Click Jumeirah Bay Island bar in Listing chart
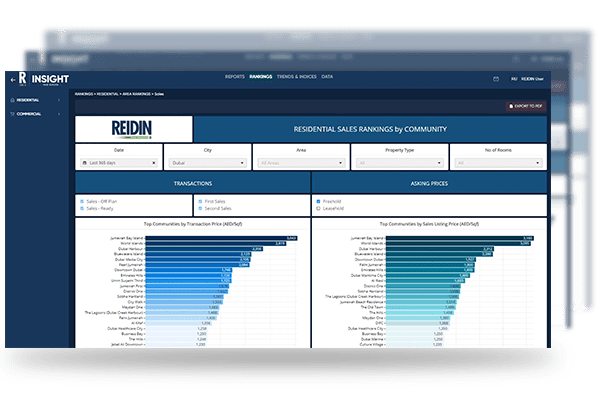615x418 pixels. [x=460, y=238]
